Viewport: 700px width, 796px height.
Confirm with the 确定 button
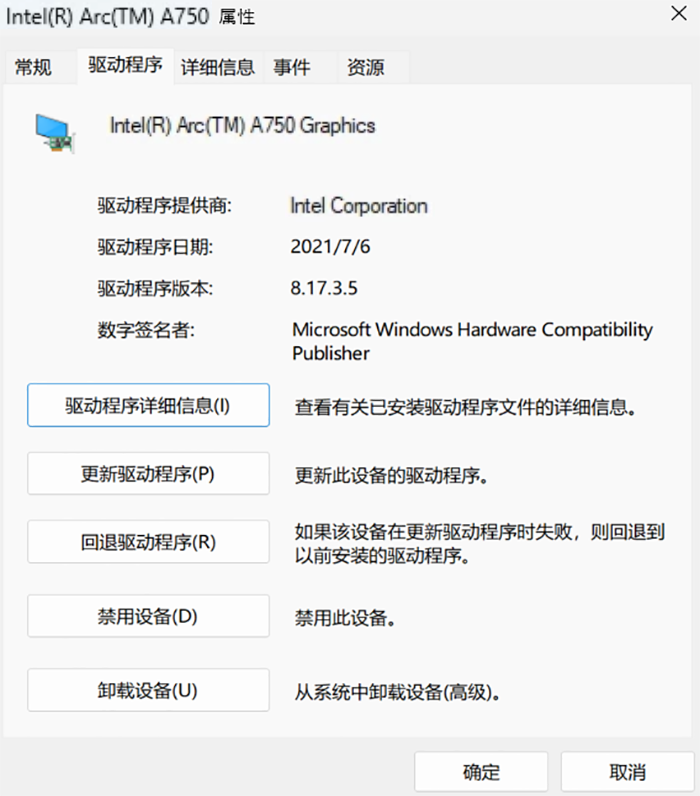pos(481,772)
